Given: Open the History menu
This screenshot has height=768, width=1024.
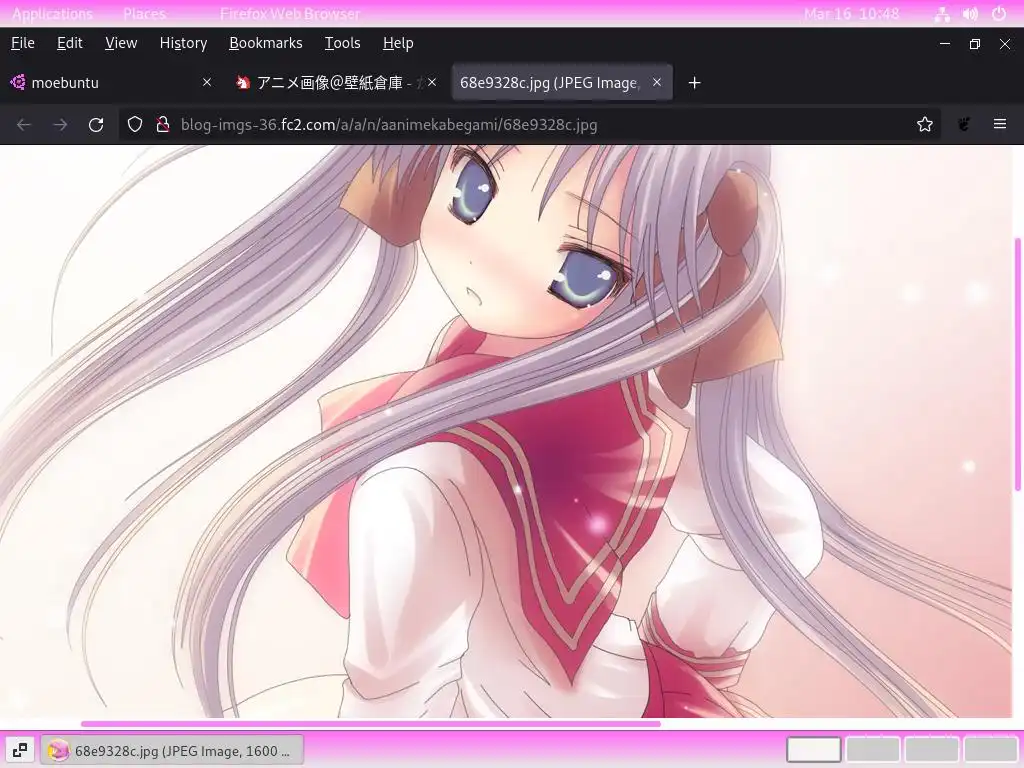Looking at the screenshot, I should click(183, 43).
